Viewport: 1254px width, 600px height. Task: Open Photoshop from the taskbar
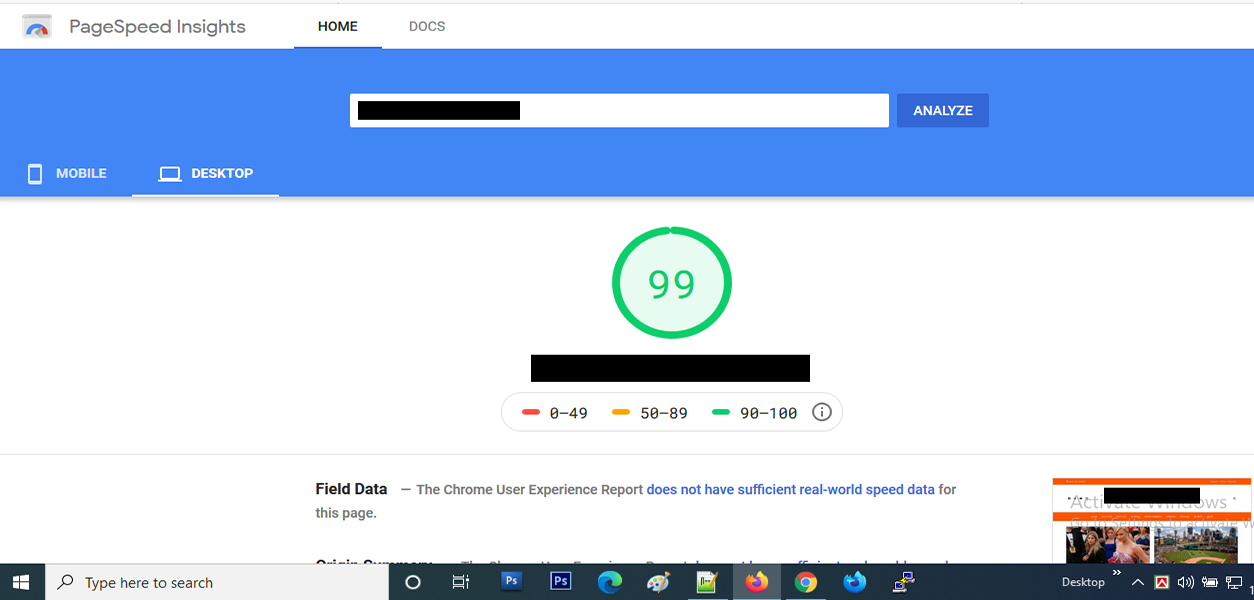pos(510,582)
